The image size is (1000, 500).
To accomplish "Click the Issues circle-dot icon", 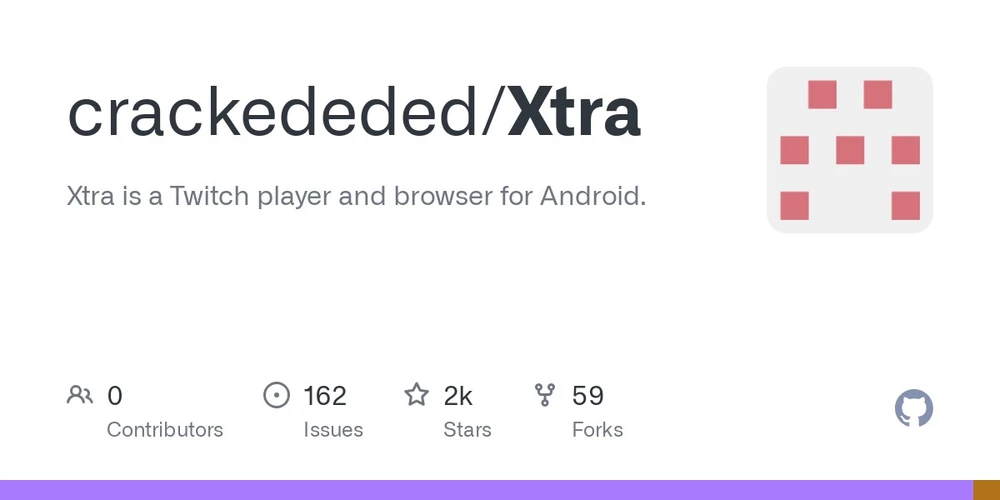I will tap(276, 395).
